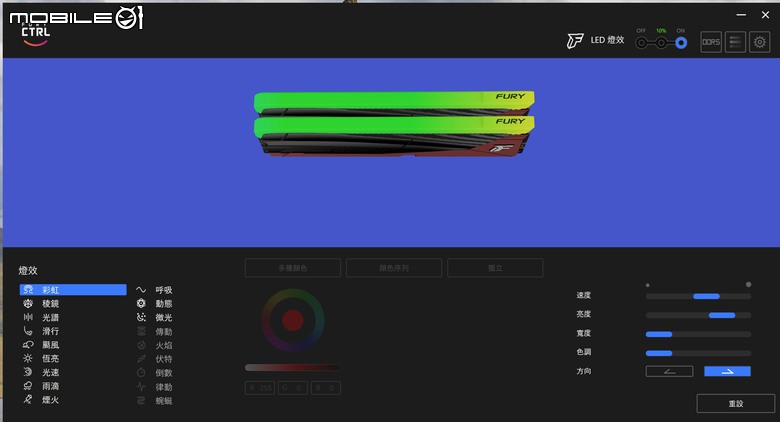780x422 pixels.
Task: Close the FURY CTRL window
Action: click(x=765, y=15)
